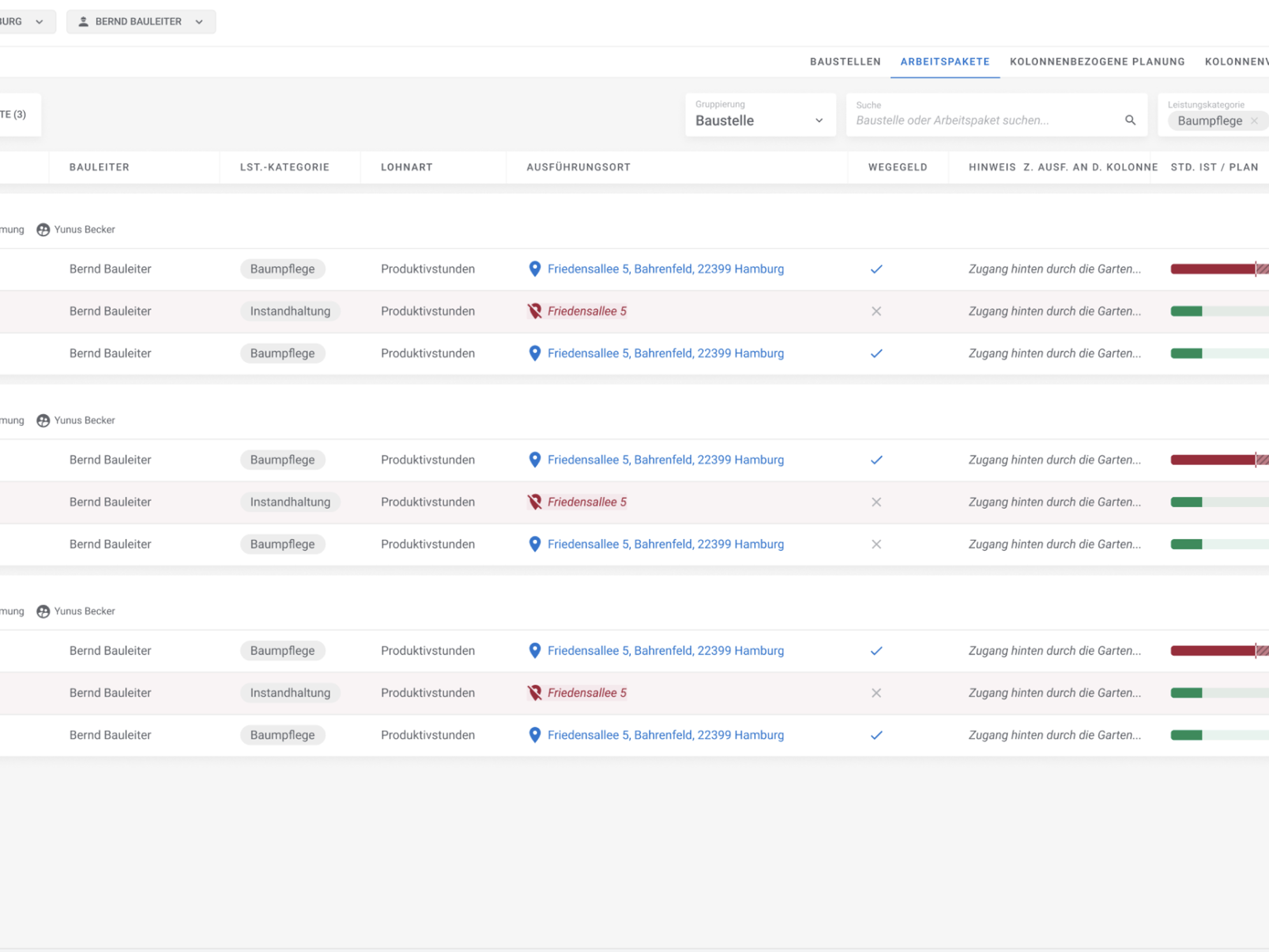Click third group's Yunus Becker avatar icon

43,611
